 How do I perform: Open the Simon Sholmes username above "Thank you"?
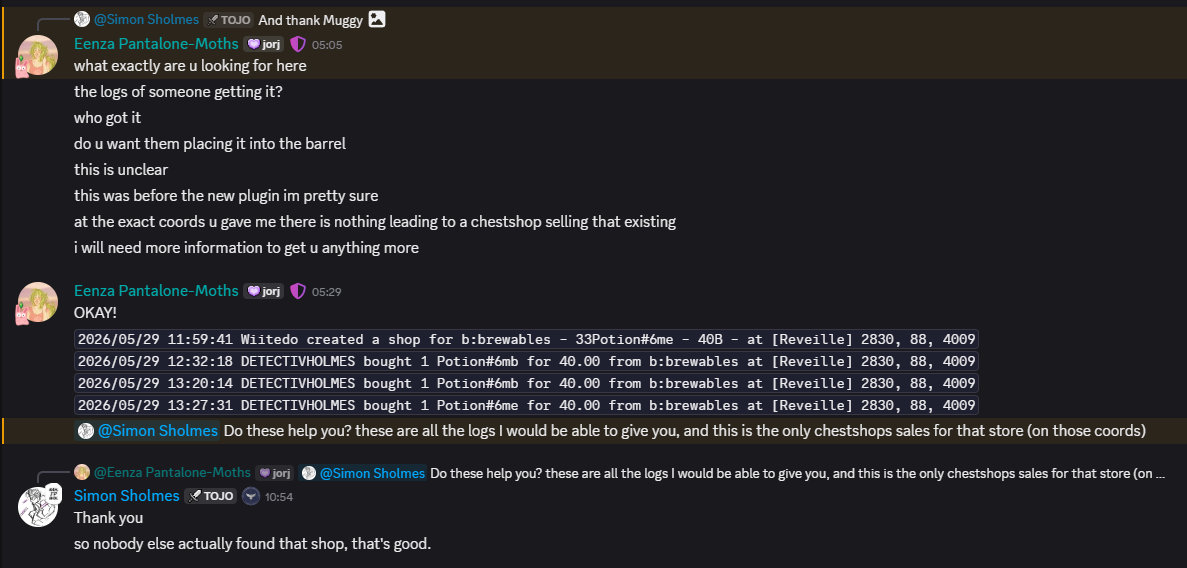coord(126,496)
